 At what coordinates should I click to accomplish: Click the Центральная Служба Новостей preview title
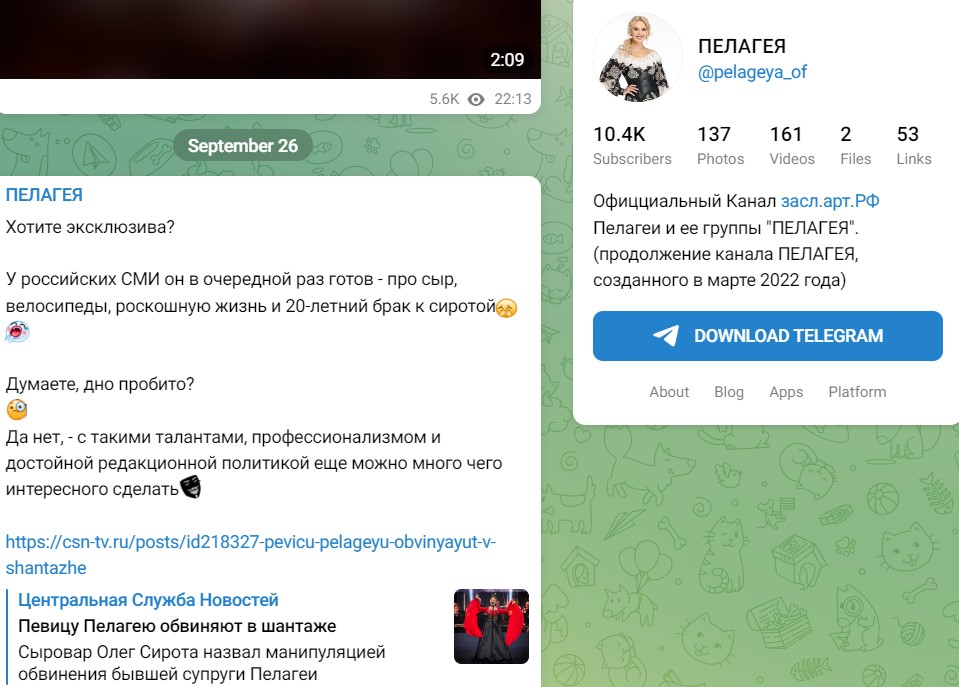pyautogui.click(x=148, y=600)
